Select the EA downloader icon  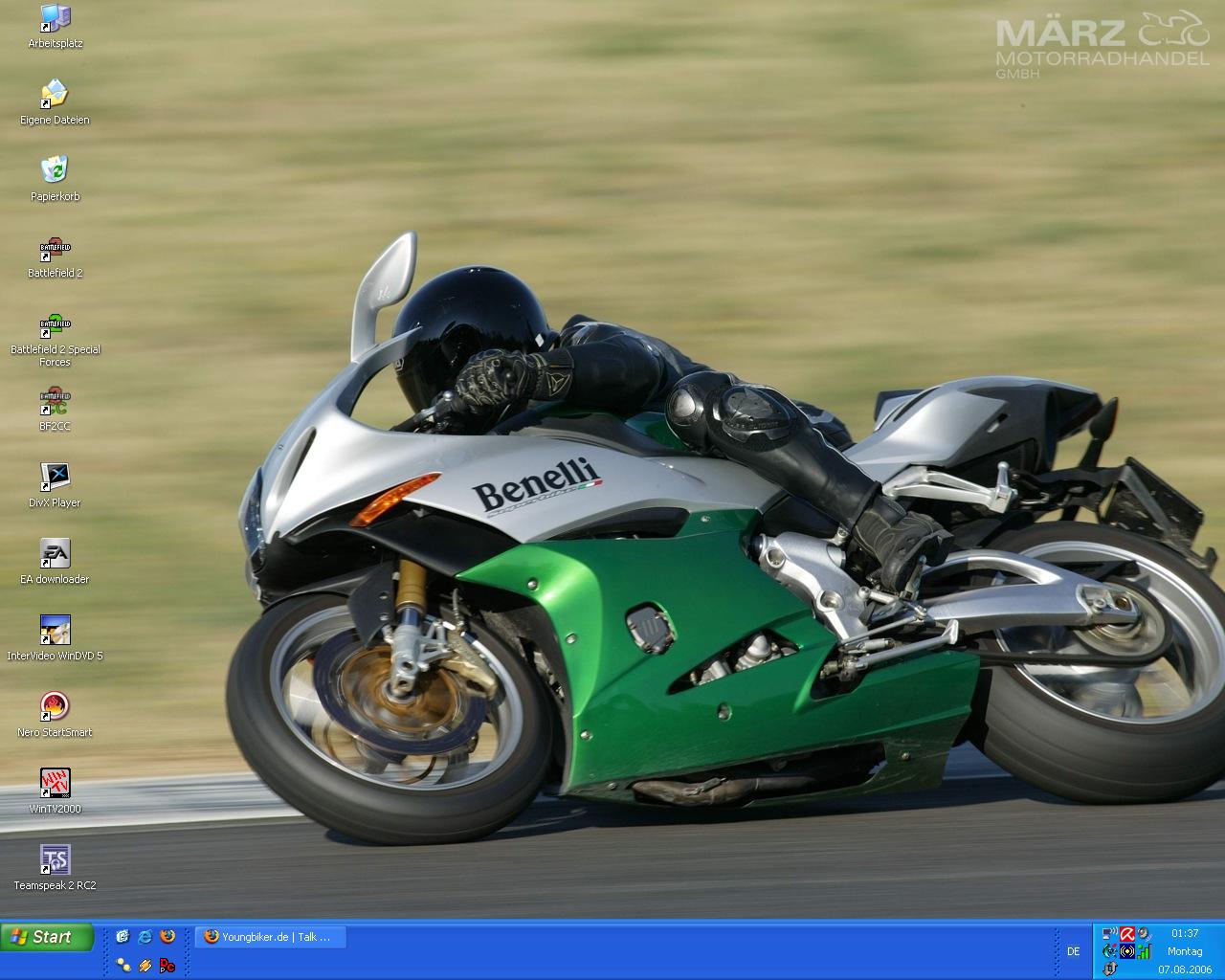[55, 562]
